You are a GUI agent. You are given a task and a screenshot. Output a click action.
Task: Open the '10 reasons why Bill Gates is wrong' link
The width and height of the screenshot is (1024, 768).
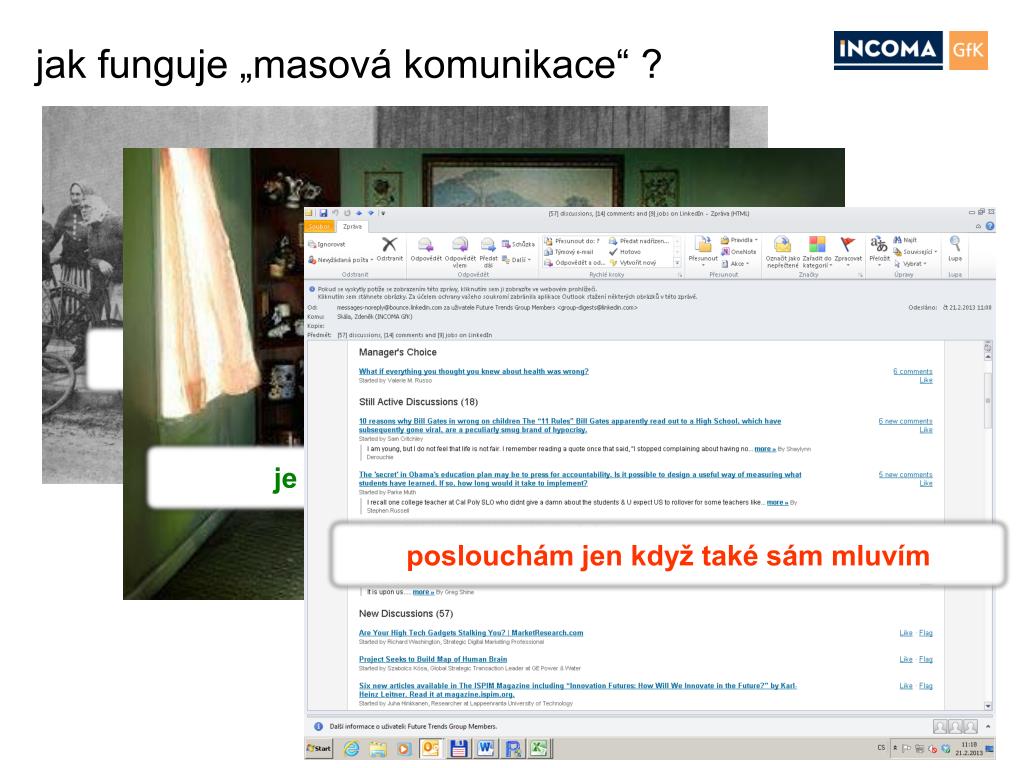pos(569,426)
